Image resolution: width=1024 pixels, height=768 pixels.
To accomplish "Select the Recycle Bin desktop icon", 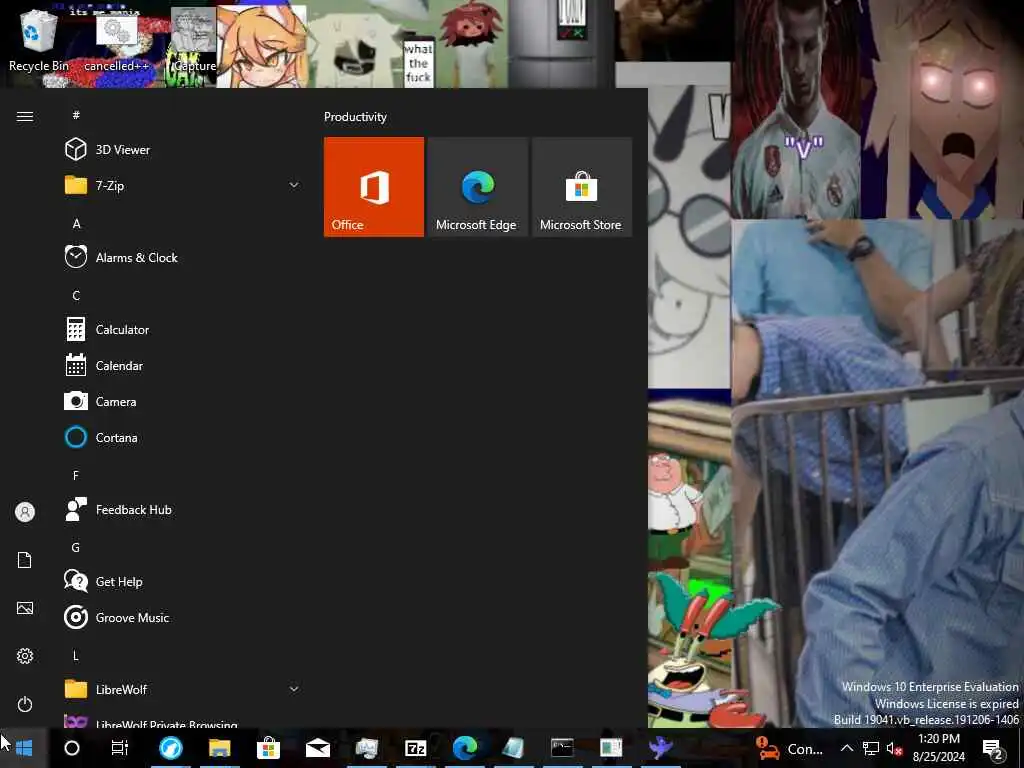I will (39, 41).
